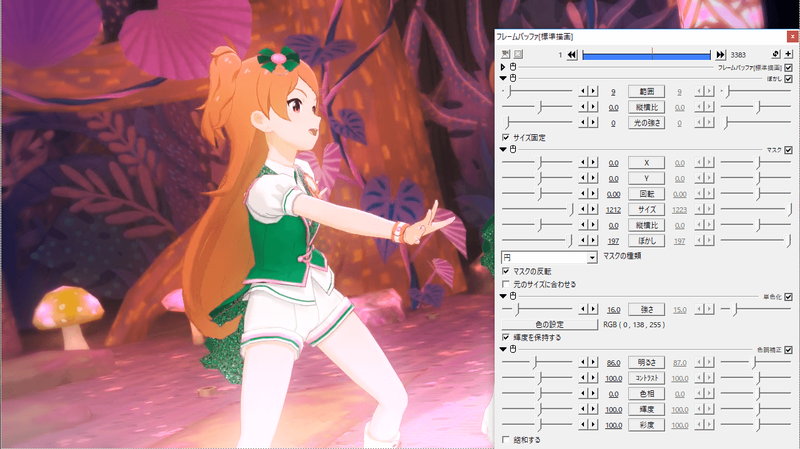This screenshot has width=800, height=449.
Task: Click the circular arrows parameter icon
Action: [776, 54]
